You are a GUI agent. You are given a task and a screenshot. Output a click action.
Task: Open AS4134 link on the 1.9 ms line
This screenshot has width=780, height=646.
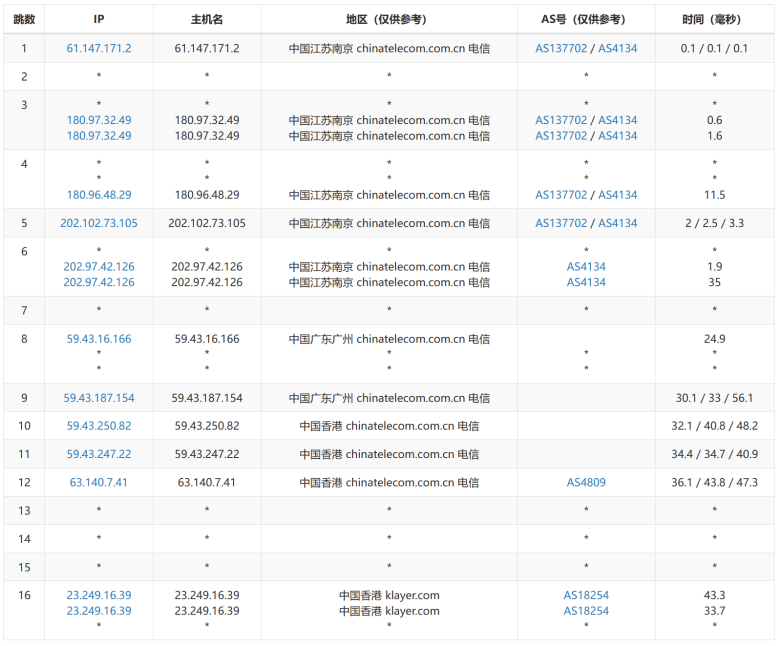[x=586, y=267]
